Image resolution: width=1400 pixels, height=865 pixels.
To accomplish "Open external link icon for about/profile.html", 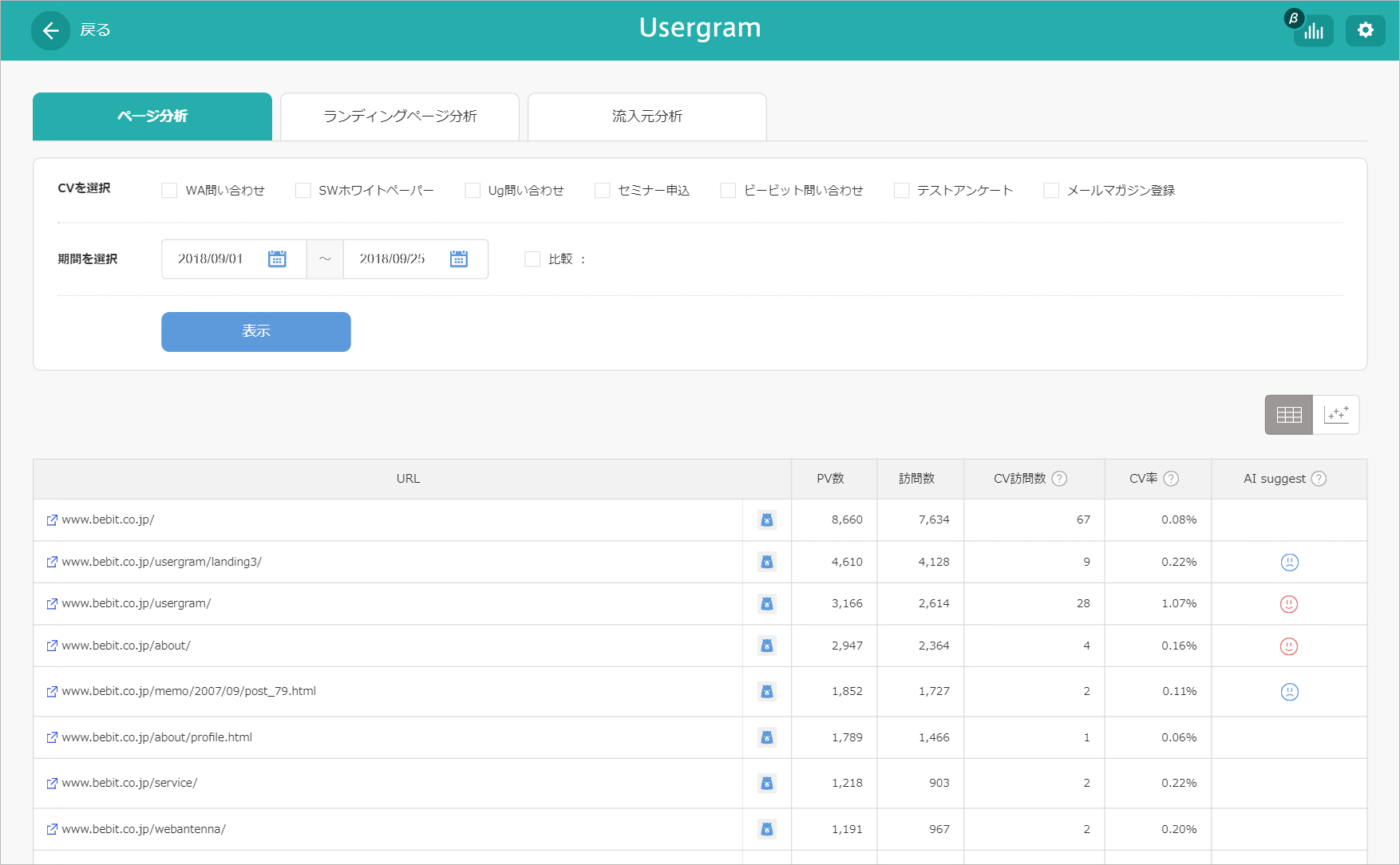I will coord(52,737).
